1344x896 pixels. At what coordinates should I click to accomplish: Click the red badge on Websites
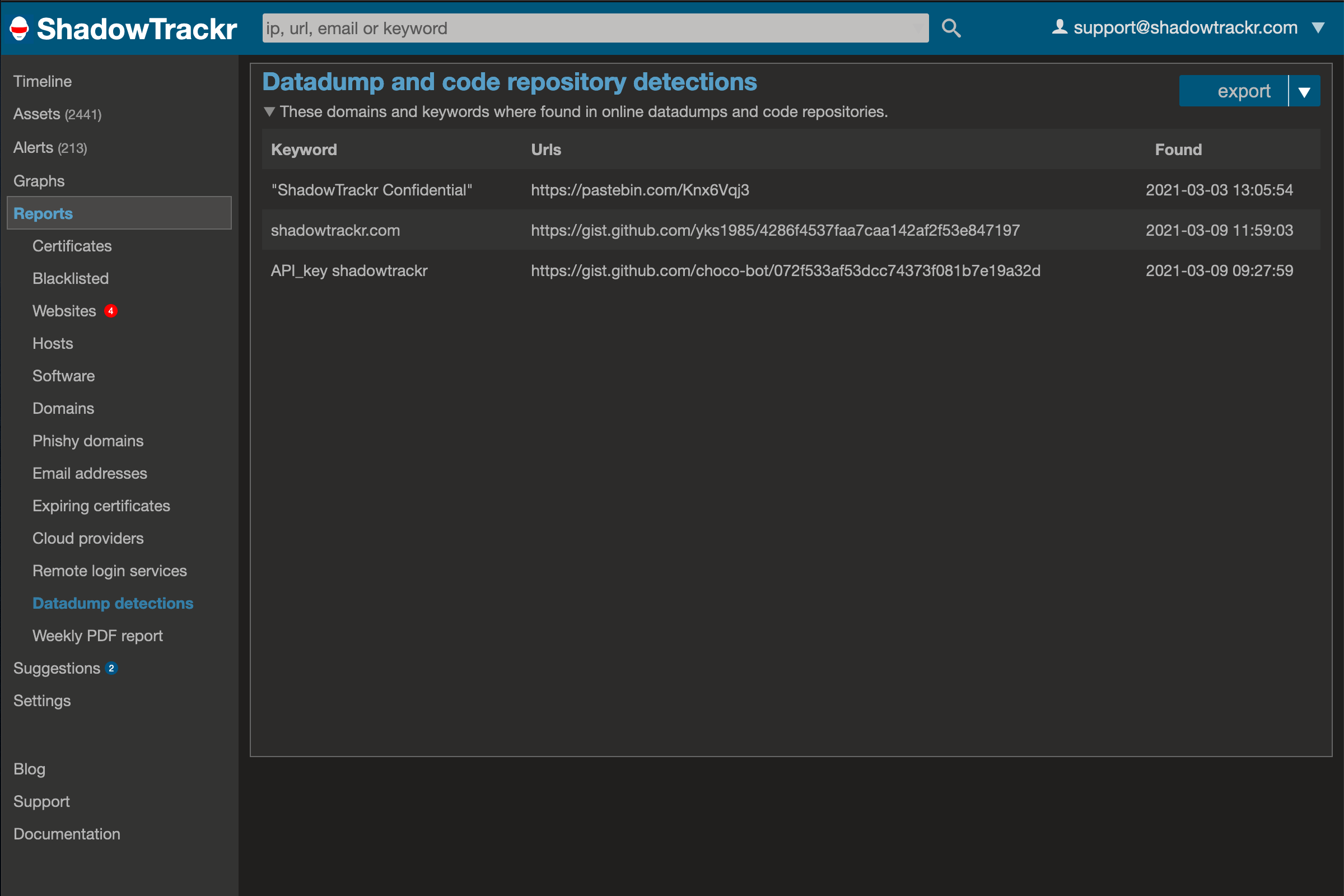coord(111,311)
